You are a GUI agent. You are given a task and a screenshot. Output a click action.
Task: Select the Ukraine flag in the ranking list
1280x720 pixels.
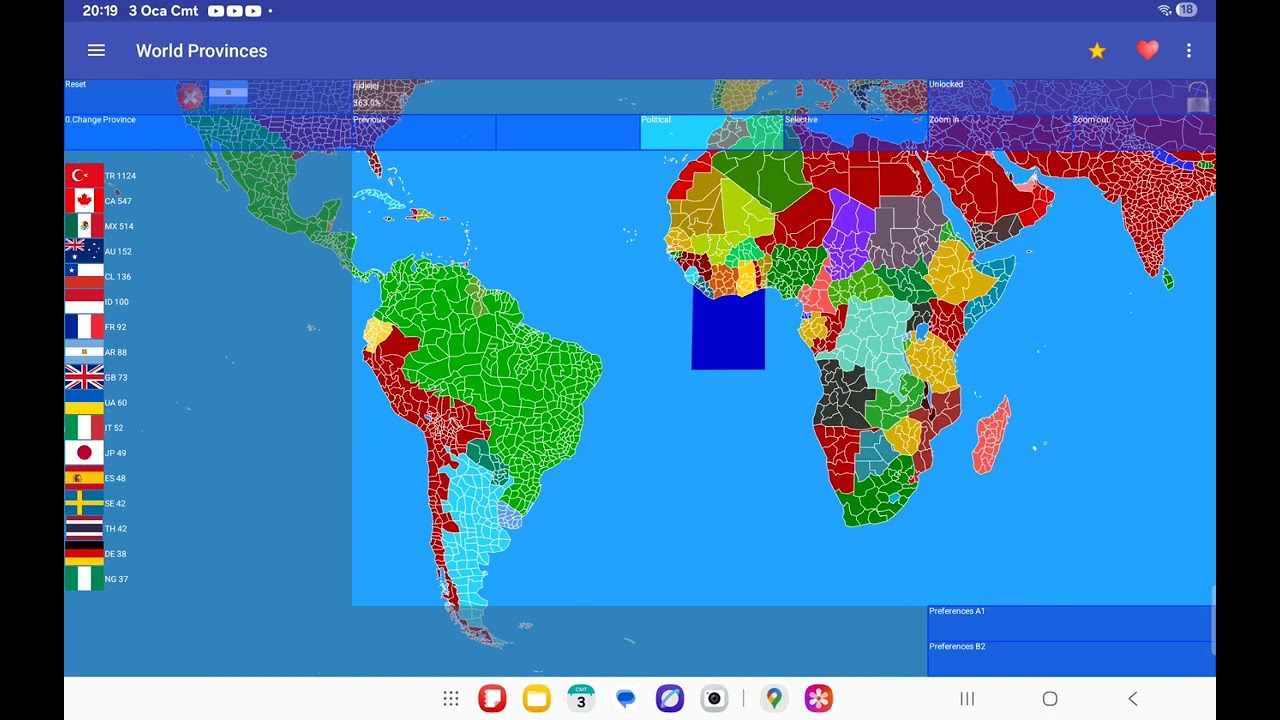coord(84,403)
